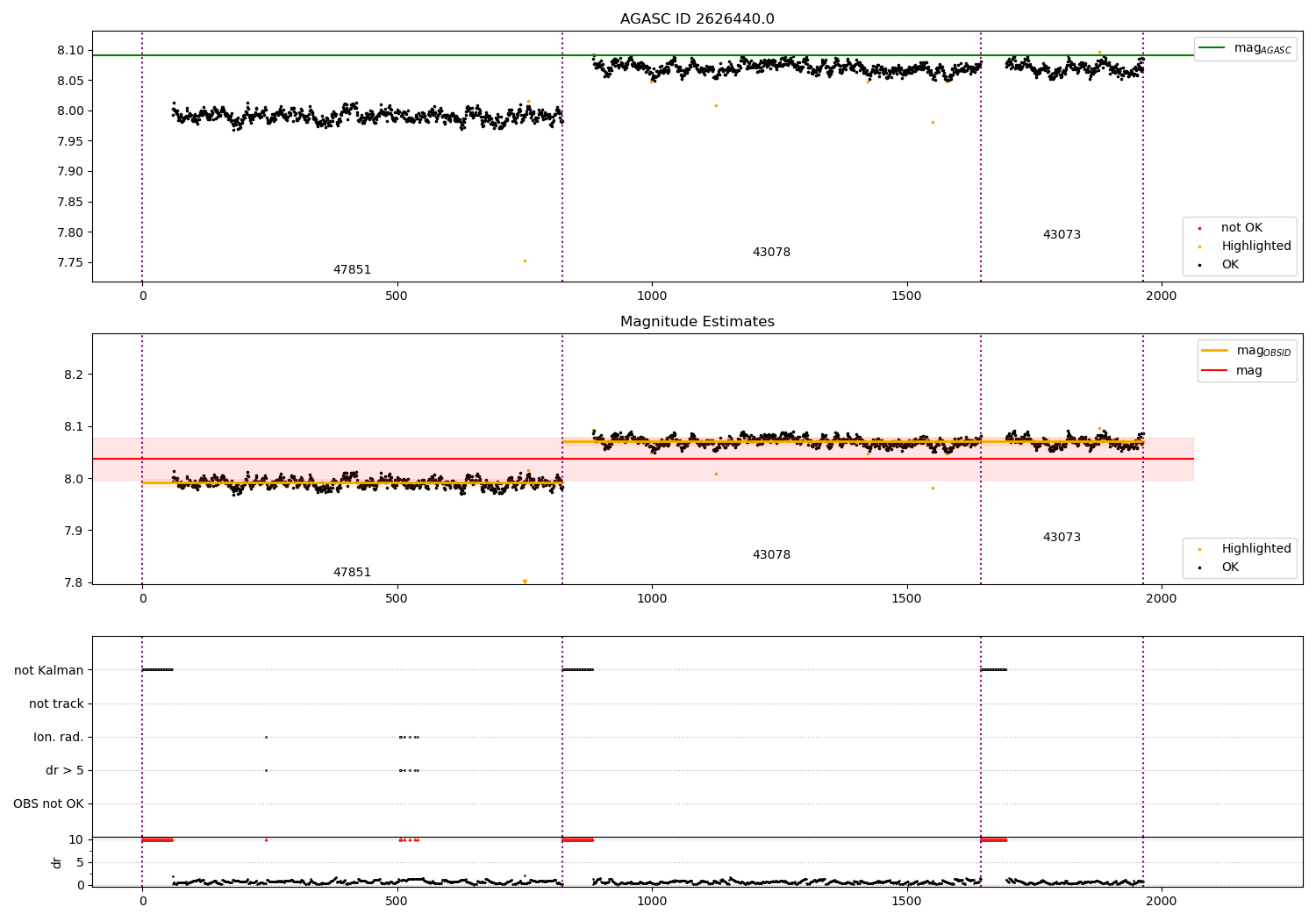Click the 47851 label in the top plot

tap(352, 270)
